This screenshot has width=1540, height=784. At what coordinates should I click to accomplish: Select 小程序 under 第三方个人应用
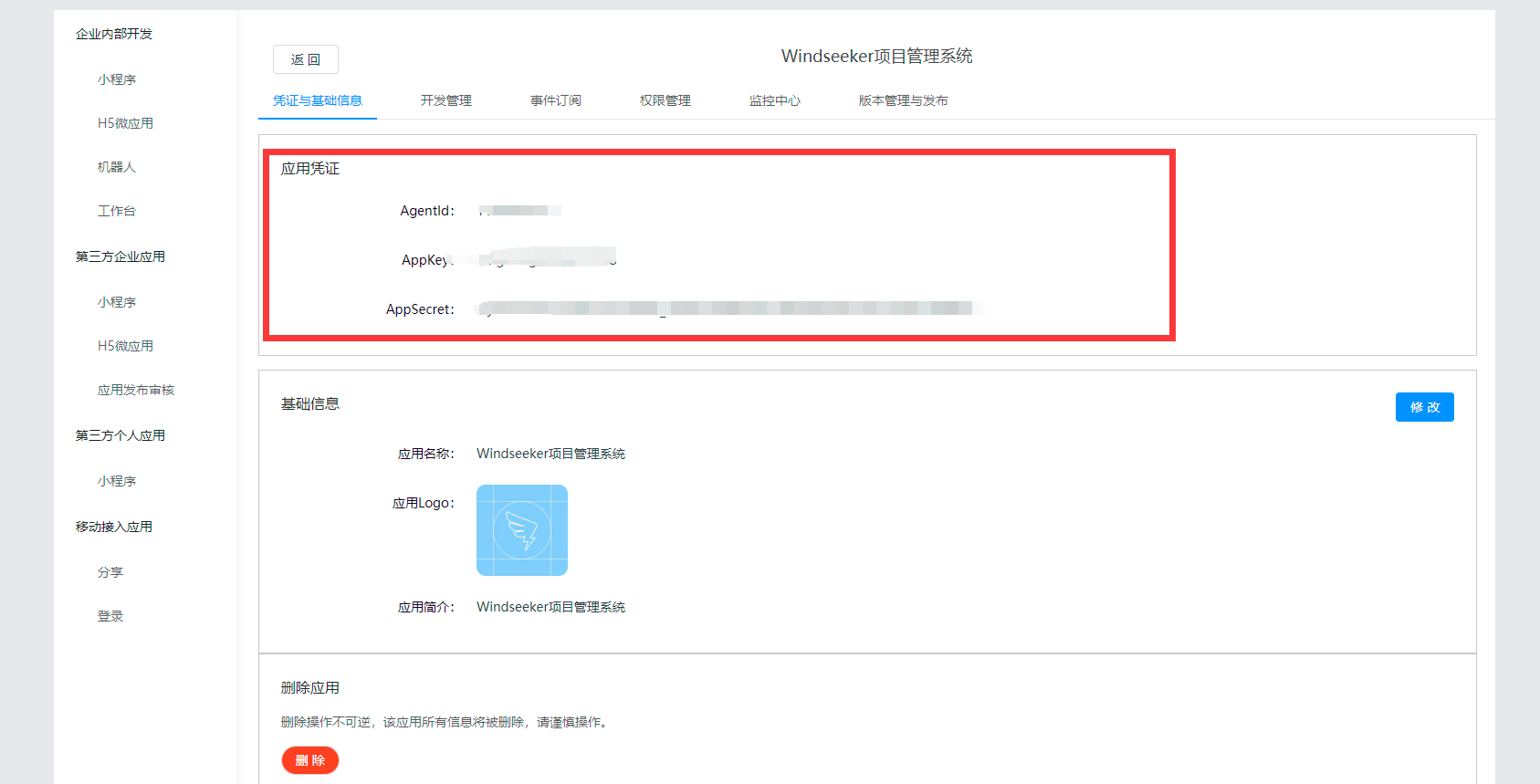coord(117,481)
